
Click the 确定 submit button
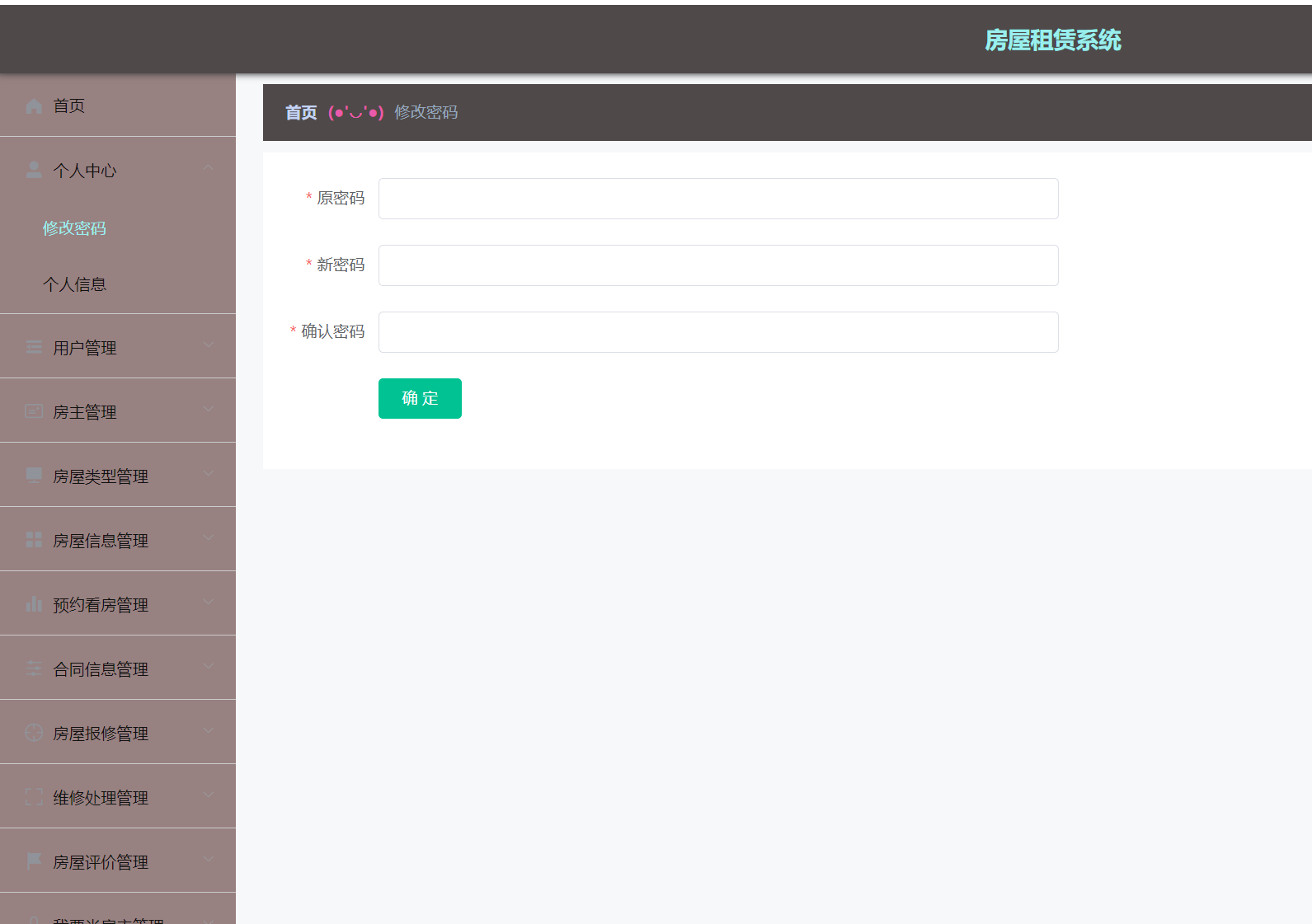click(420, 398)
